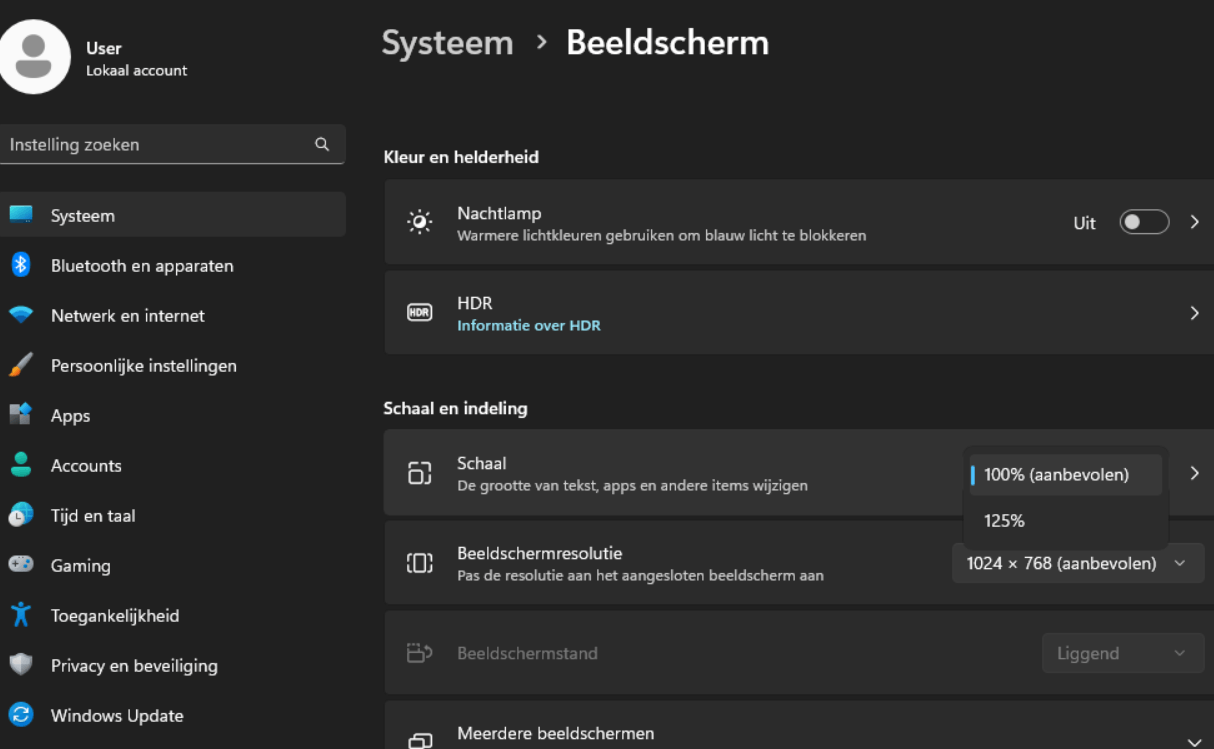The height and width of the screenshot is (749, 1214).
Task: Click the Persoonlijke instellingen brush icon
Action: pos(21,365)
